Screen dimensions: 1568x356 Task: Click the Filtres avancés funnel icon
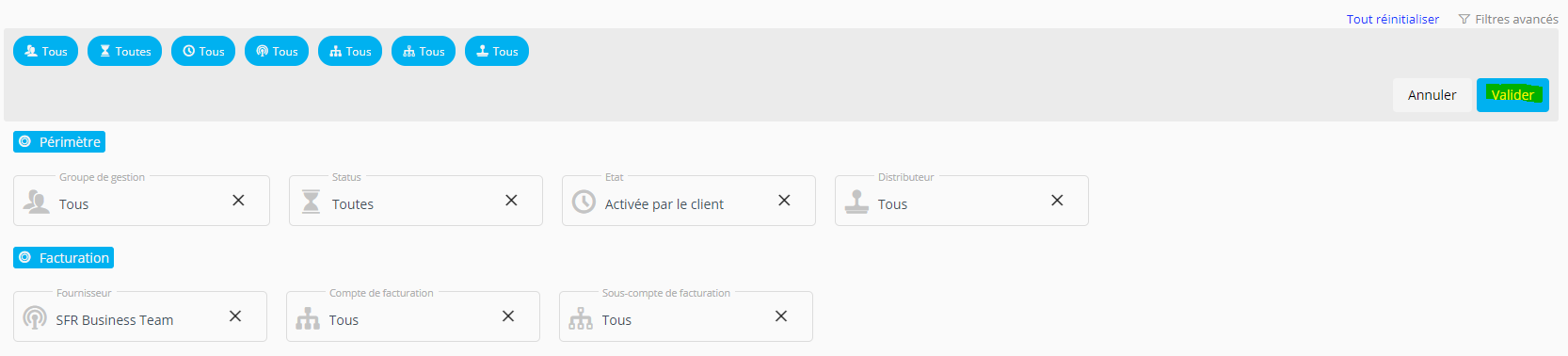(x=1464, y=19)
